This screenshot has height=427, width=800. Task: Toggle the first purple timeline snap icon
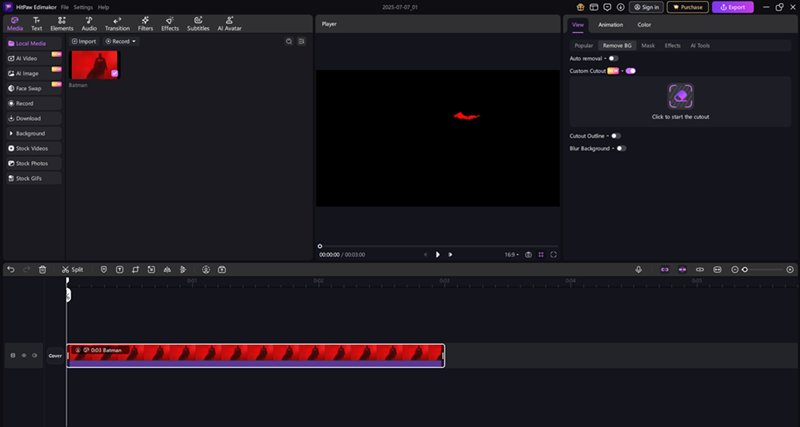coord(664,269)
